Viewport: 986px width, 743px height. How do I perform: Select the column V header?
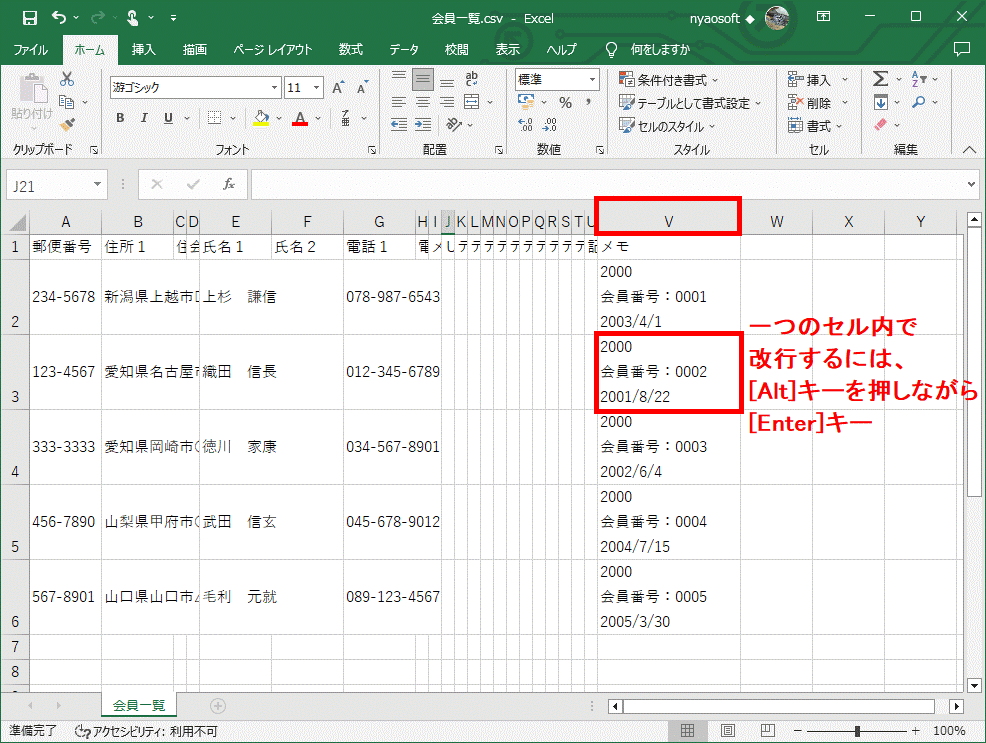click(668, 221)
